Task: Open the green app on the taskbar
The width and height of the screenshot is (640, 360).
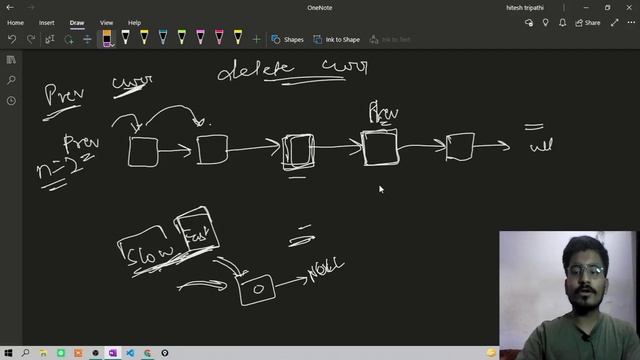Action: coord(61,353)
